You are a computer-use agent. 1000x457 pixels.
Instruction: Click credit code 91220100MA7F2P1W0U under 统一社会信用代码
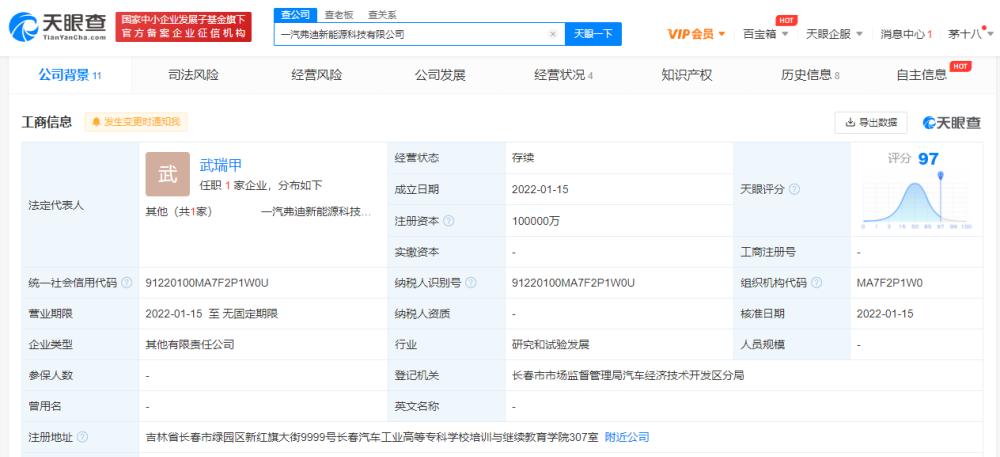tap(207, 283)
